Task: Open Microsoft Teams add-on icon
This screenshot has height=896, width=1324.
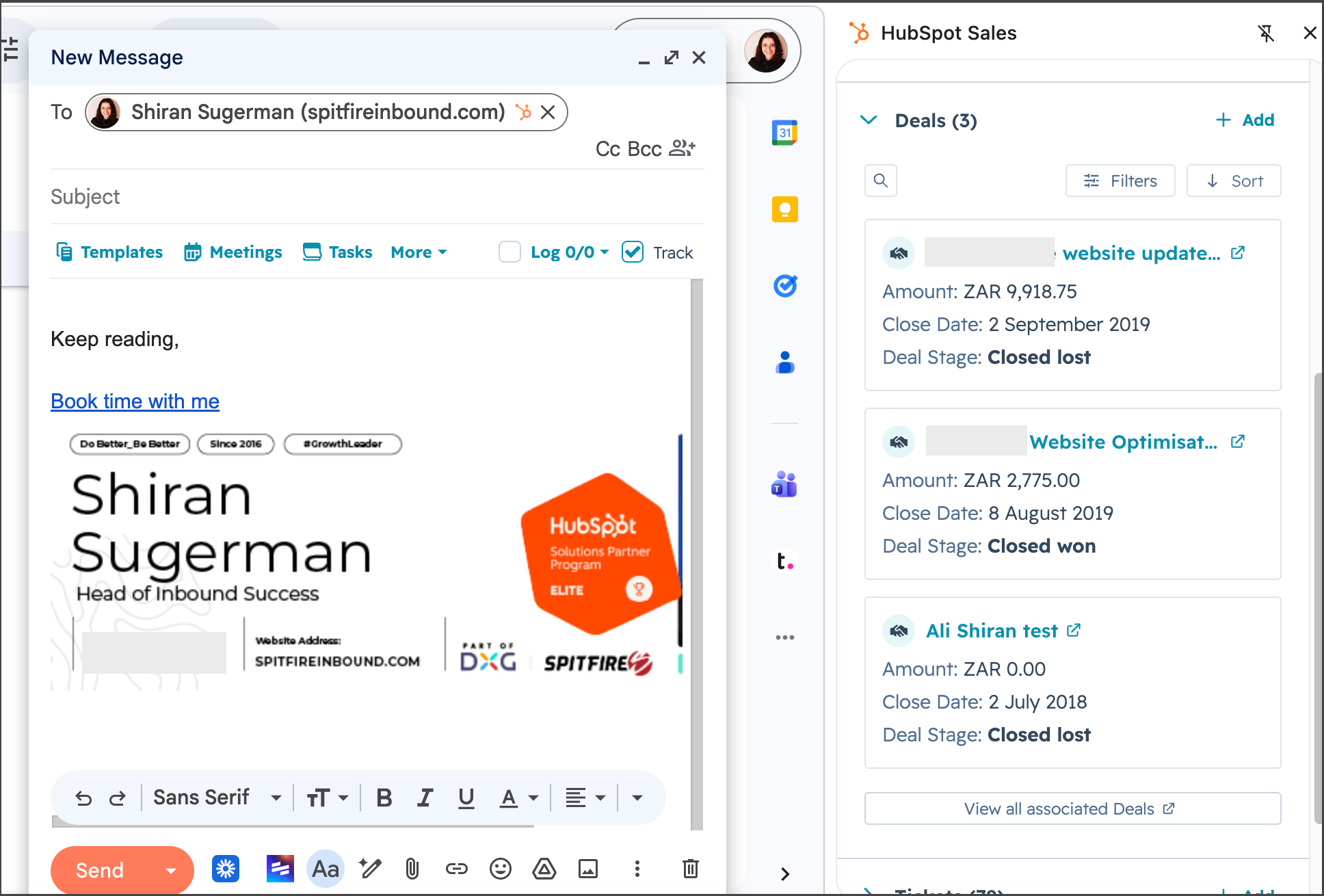Action: coord(784,484)
